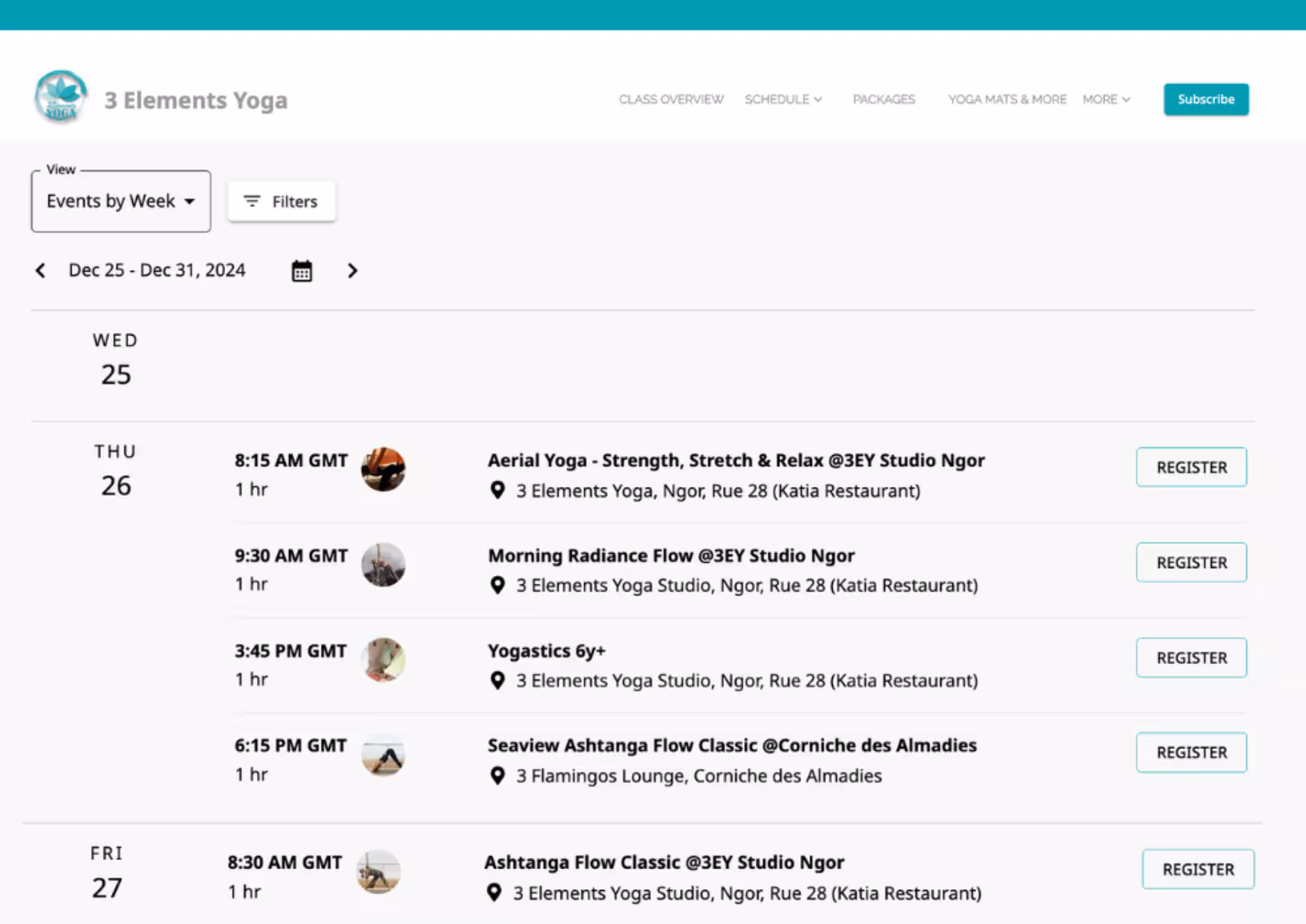Open the Yogastics 6y+ event title

click(547, 651)
